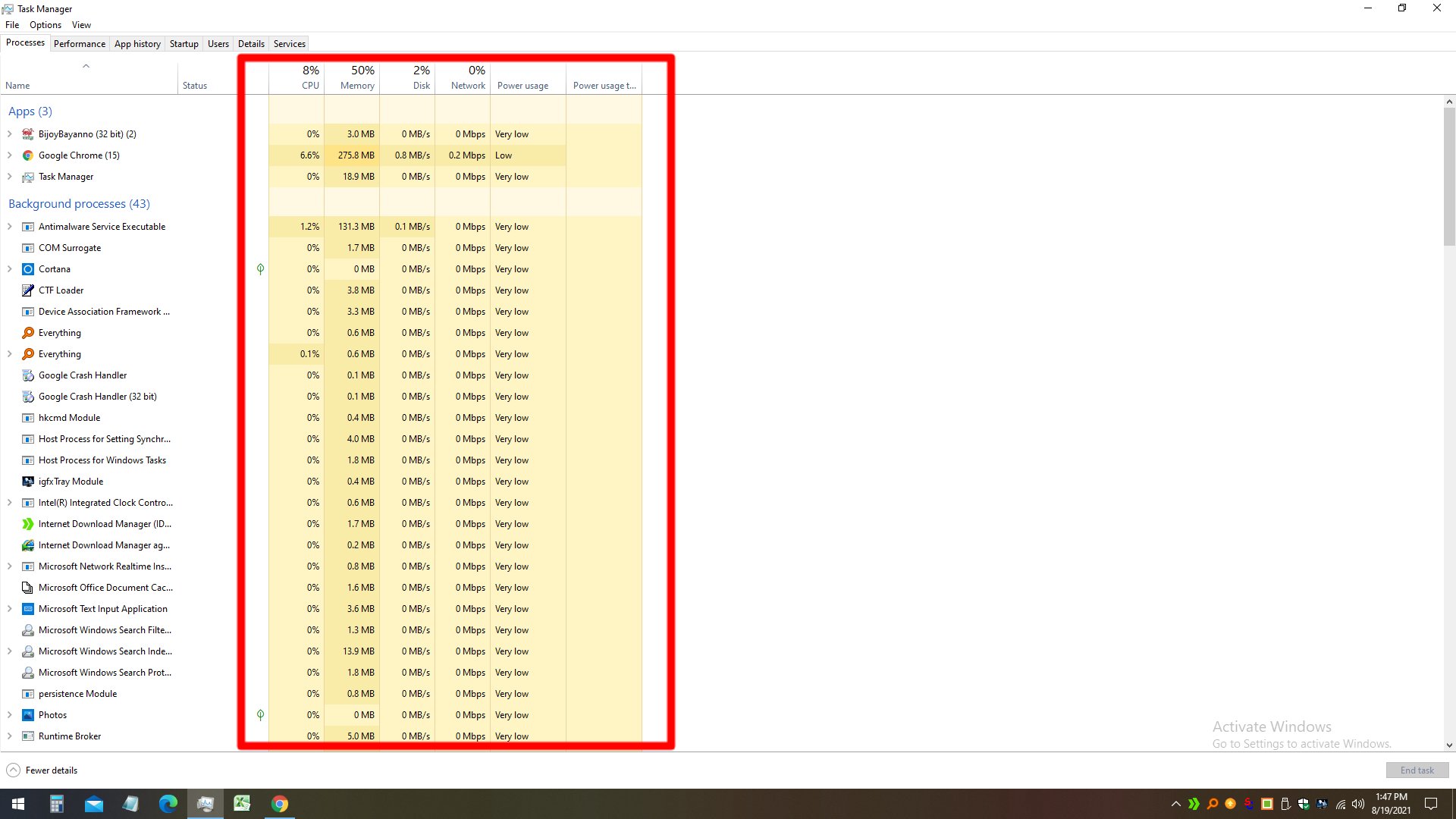
Task: Expand the Microsoft Text Input Application entry
Action: (x=9, y=608)
